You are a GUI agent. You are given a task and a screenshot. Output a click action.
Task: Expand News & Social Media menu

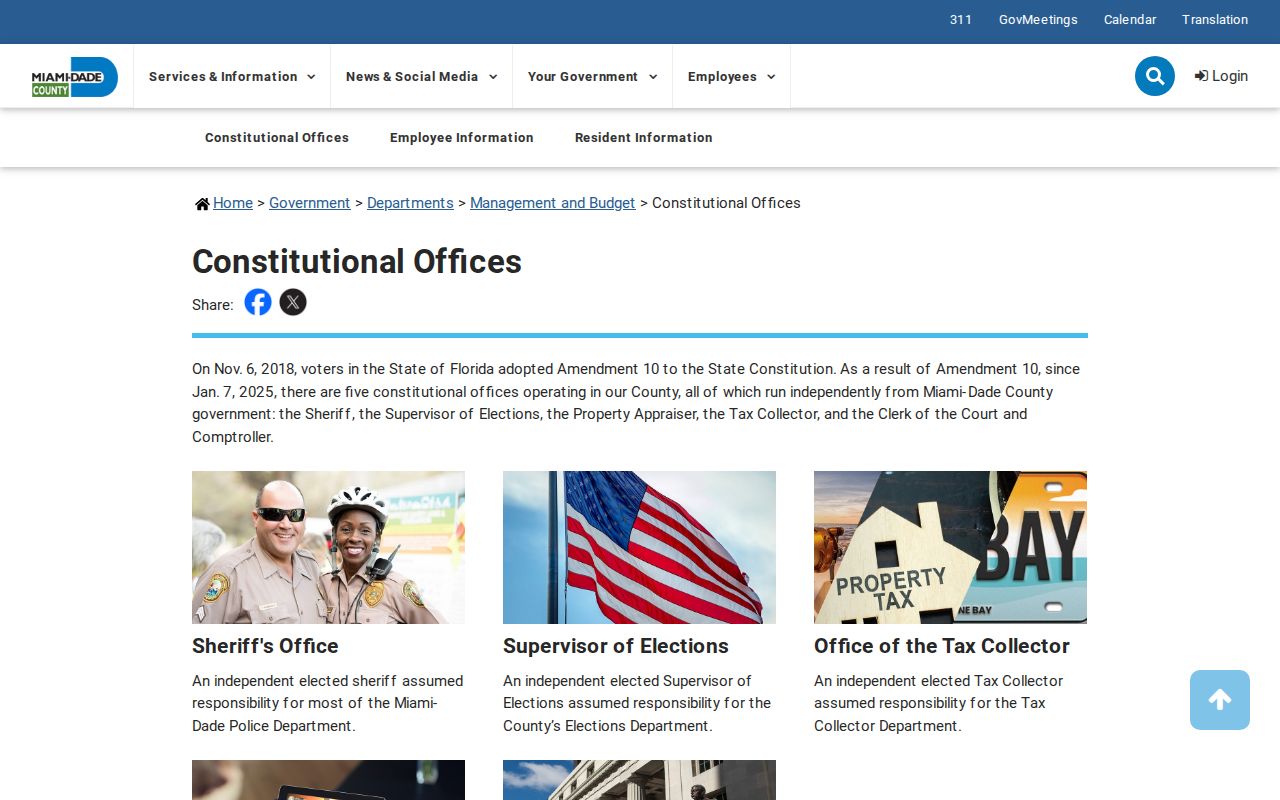[x=422, y=77]
